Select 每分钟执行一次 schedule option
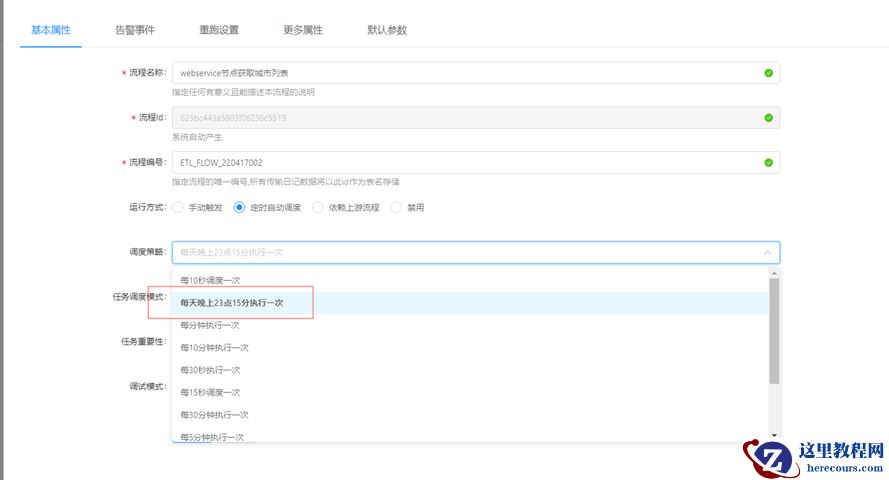Image resolution: width=889 pixels, height=480 pixels. (x=210, y=325)
